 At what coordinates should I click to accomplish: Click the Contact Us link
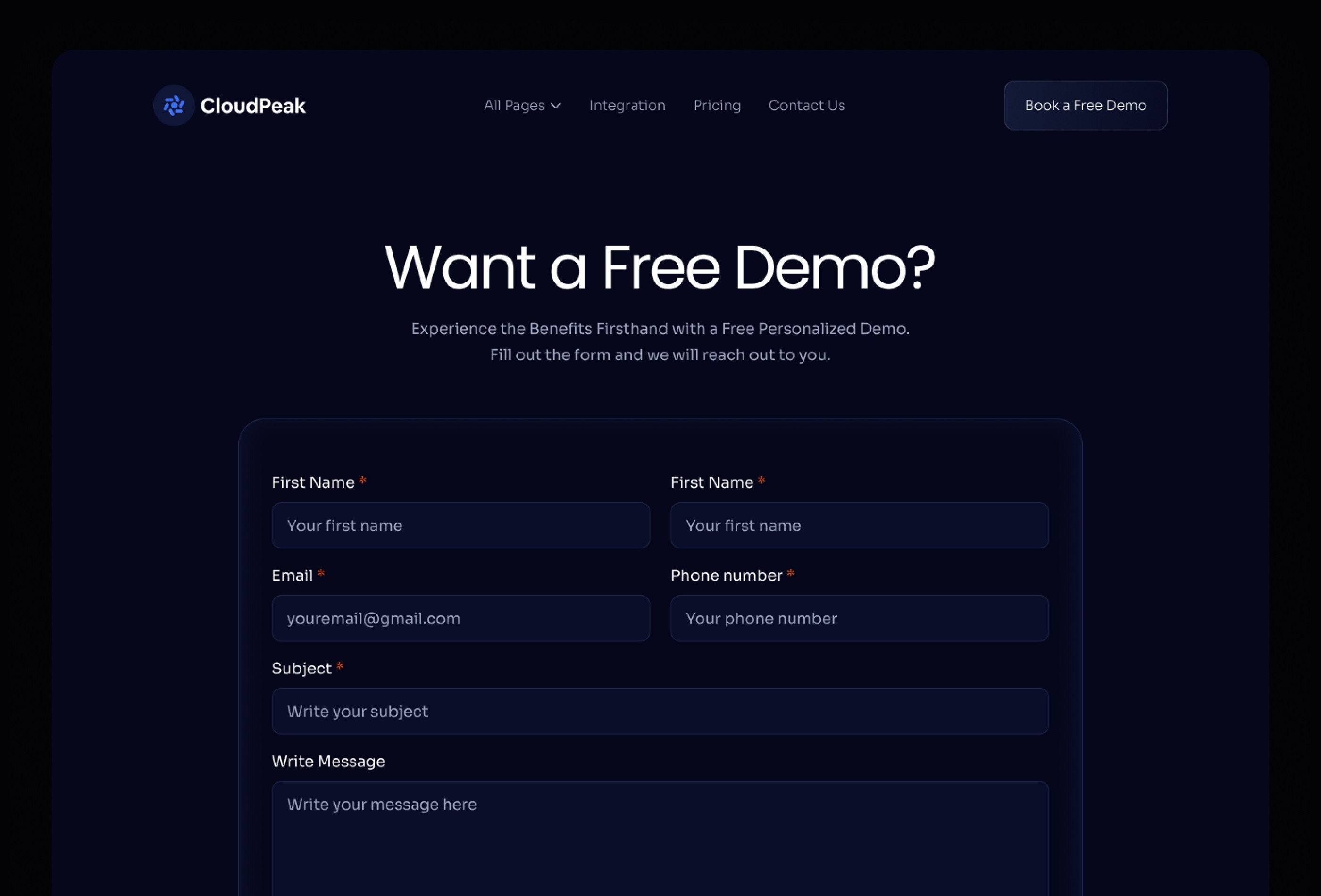(806, 105)
